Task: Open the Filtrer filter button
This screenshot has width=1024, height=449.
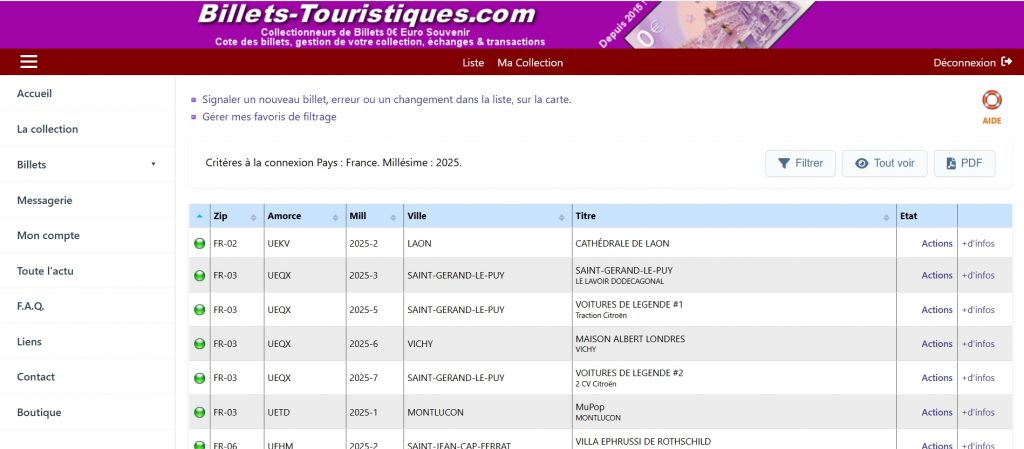Action: (800, 163)
